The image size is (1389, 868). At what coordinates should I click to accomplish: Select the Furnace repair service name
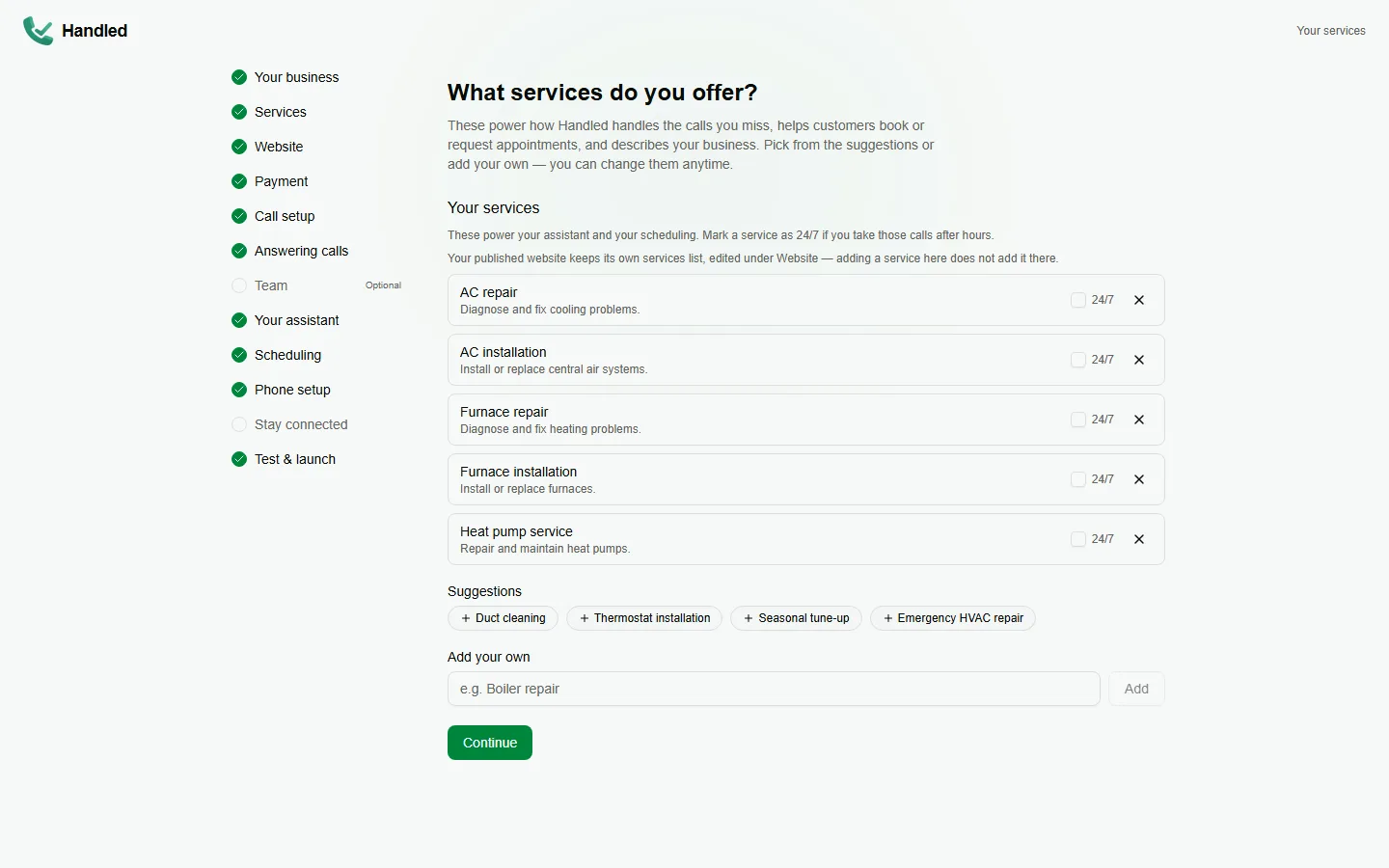tap(504, 412)
